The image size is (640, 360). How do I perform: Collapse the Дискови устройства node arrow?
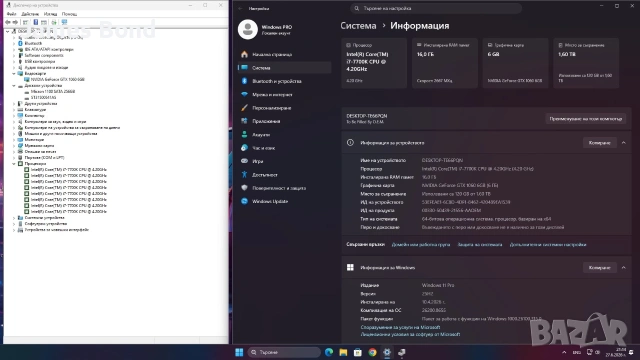point(14,86)
